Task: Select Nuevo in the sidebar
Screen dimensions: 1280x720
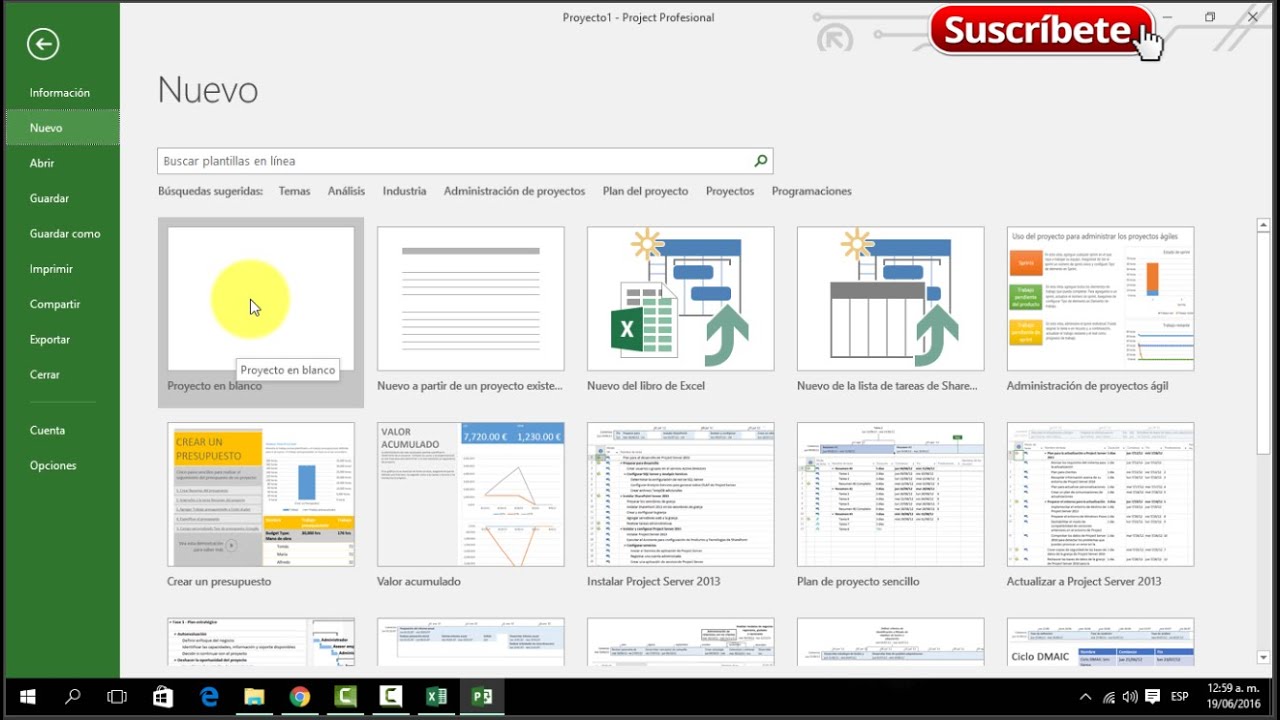Action: (60, 128)
